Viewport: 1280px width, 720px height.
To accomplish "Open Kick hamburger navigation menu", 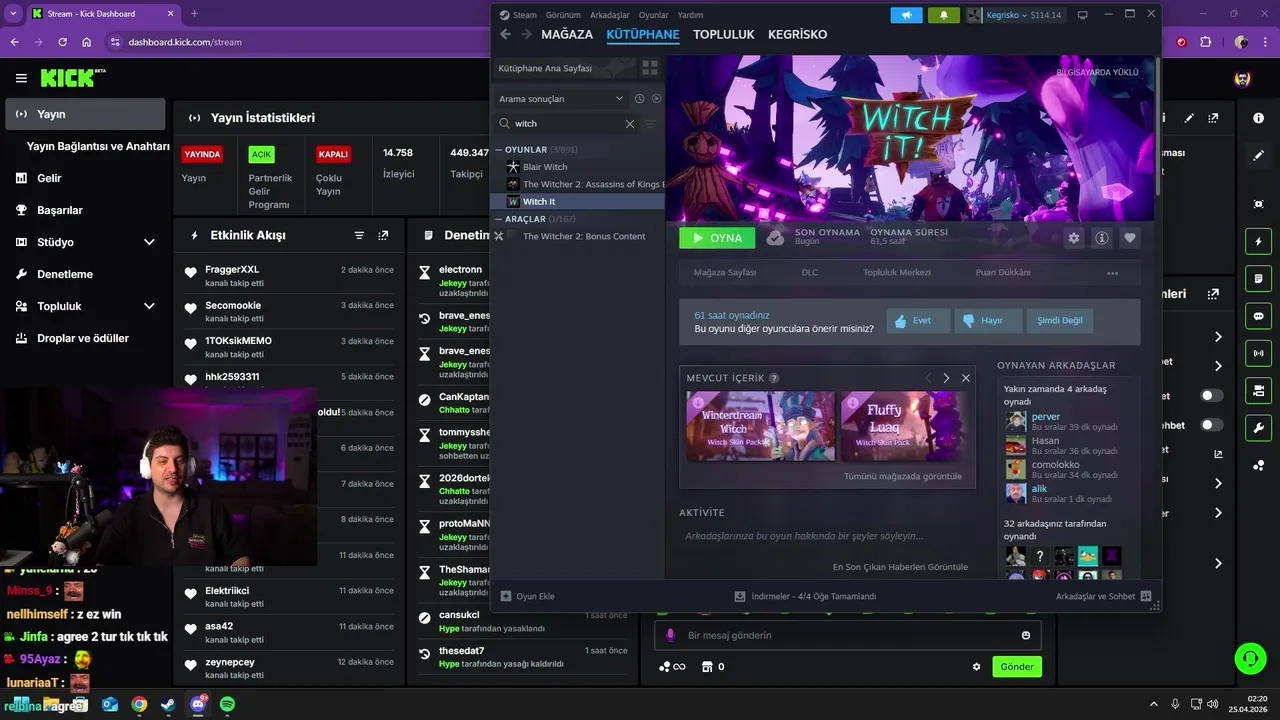I will (x=21, y=78).
